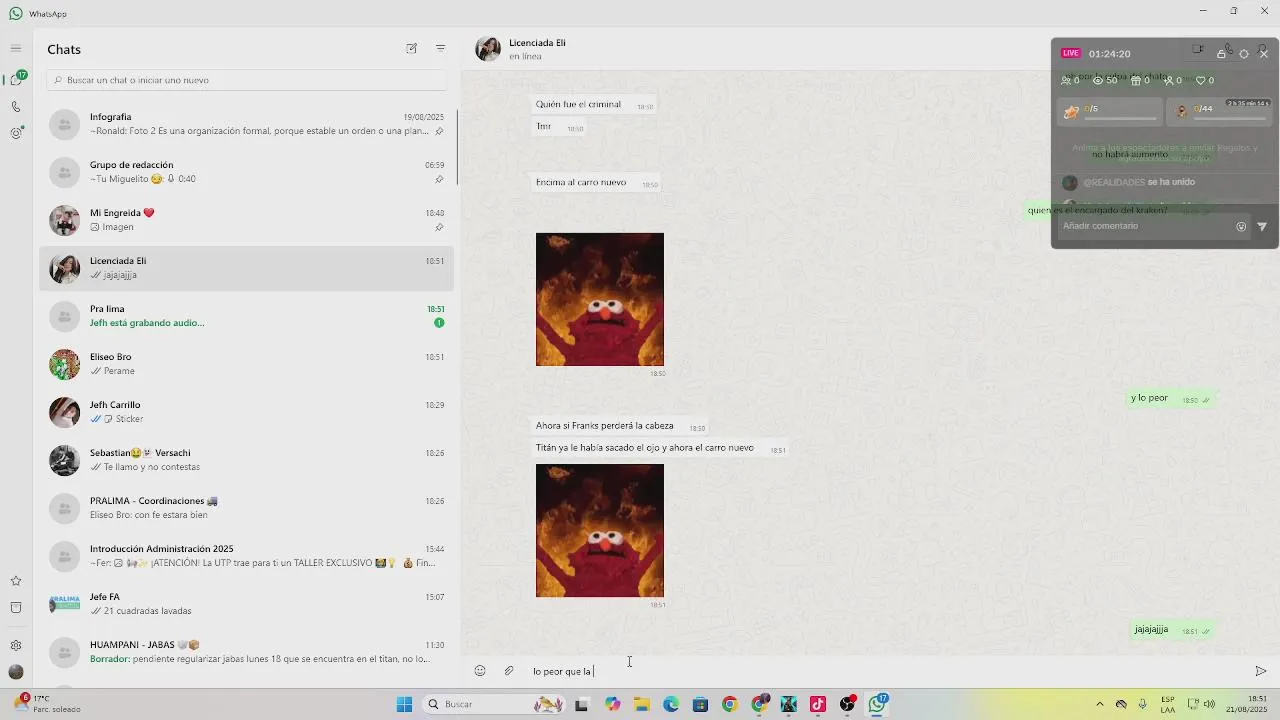Open File Explorer from taskbar
This screenshot has height=720, width=1280.
(642, 704)
